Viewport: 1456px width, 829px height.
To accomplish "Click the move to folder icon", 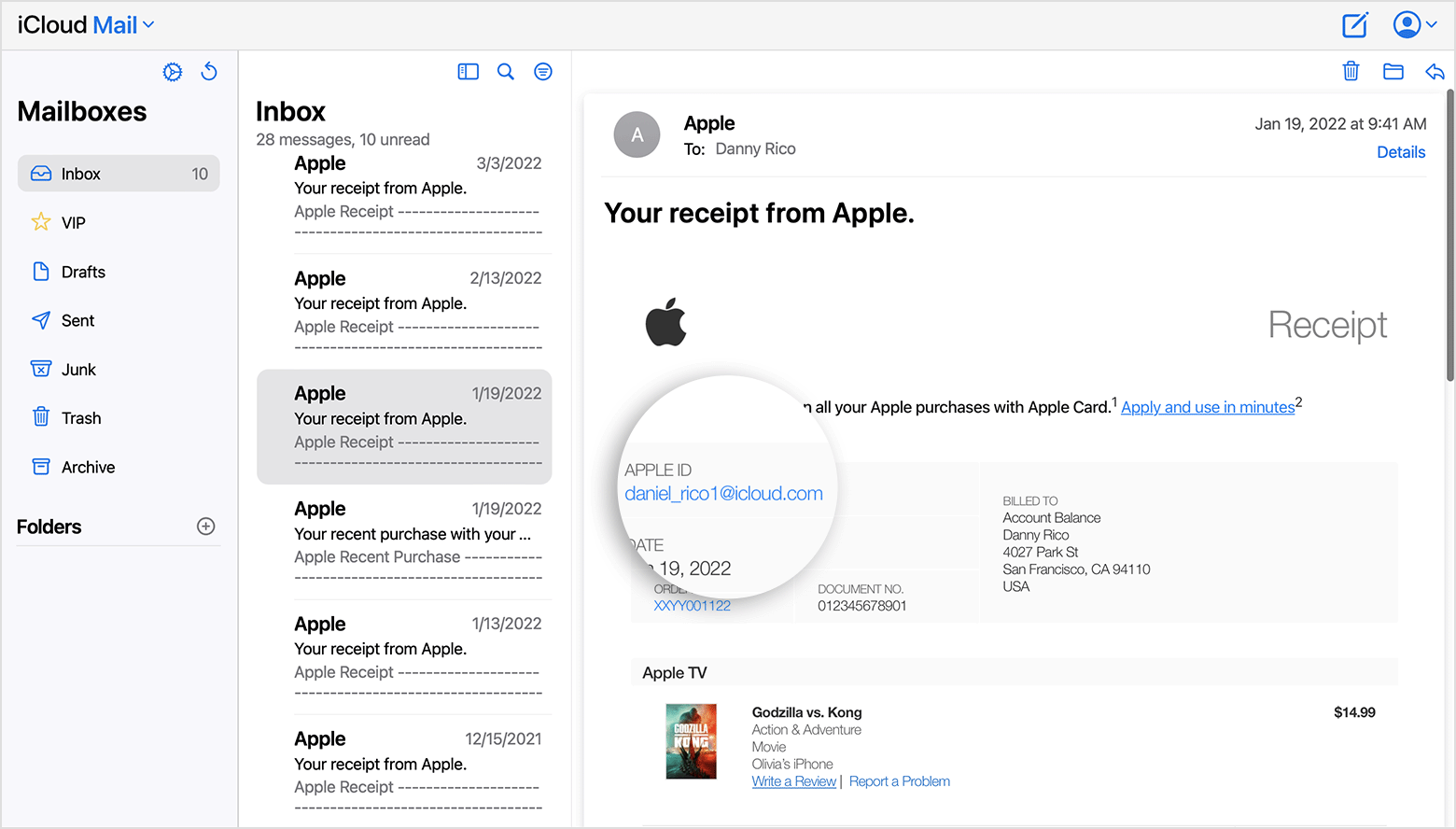I will pos(1393,71).
